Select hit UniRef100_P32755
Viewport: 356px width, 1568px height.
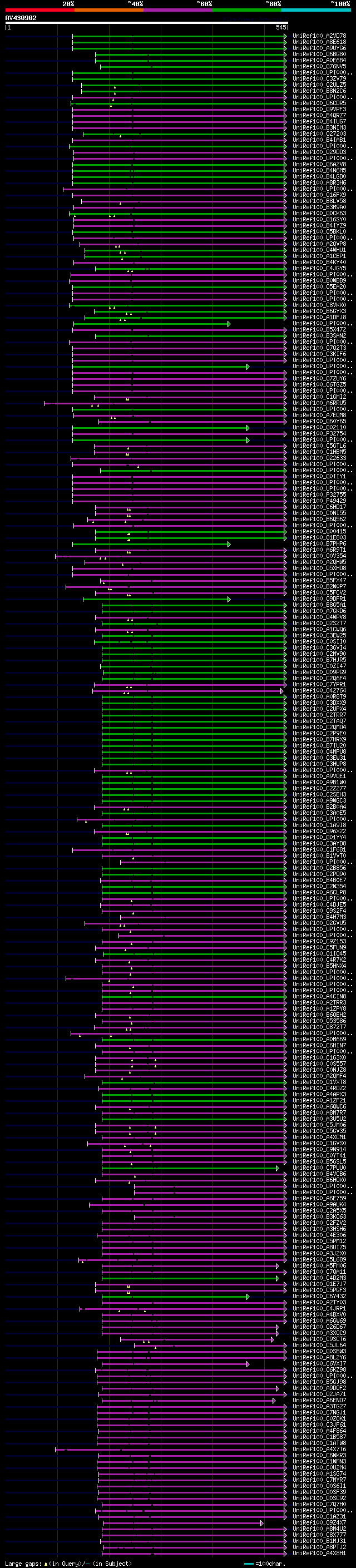(x=319, y=495)
